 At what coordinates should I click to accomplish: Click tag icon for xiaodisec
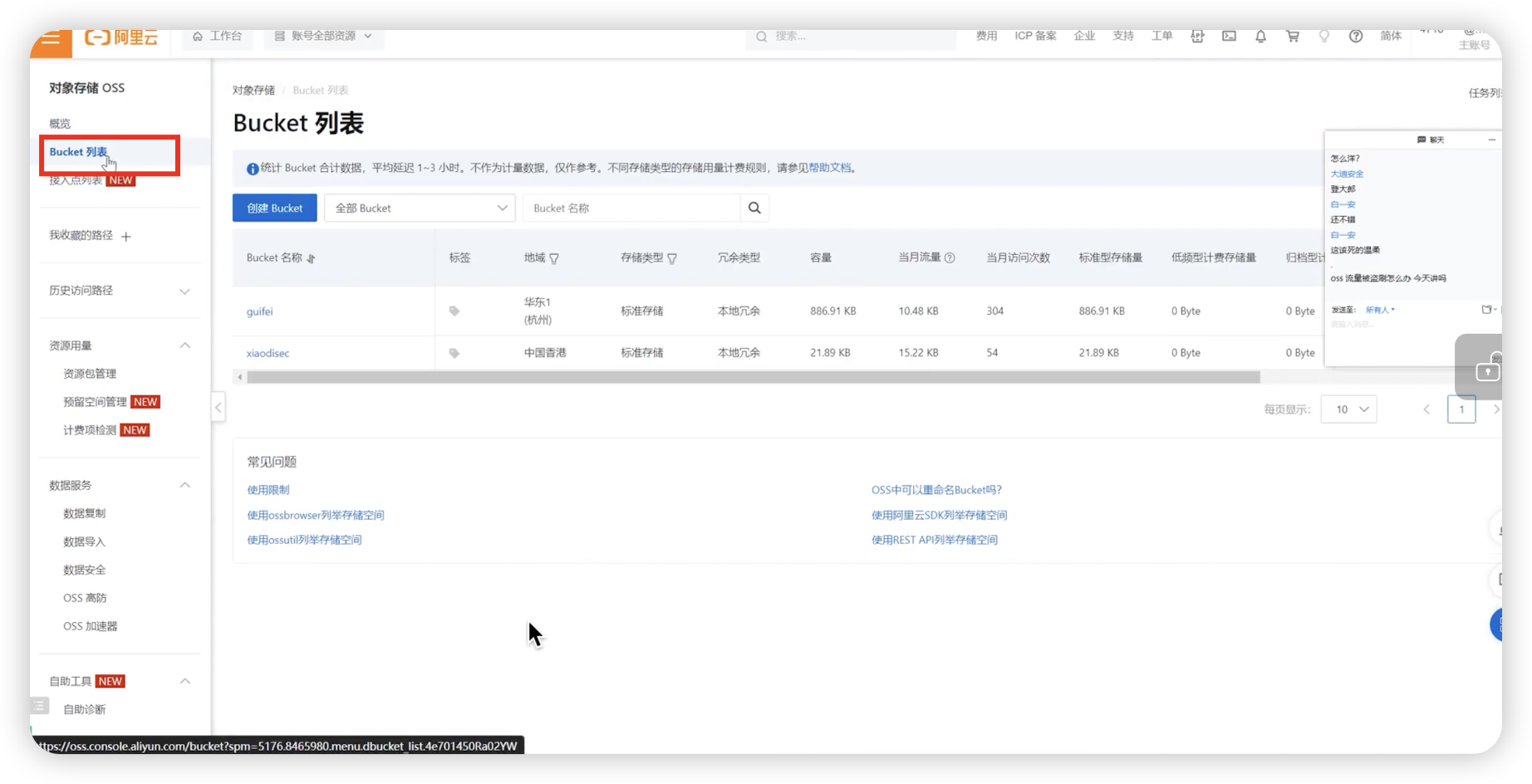coord(454,353)
